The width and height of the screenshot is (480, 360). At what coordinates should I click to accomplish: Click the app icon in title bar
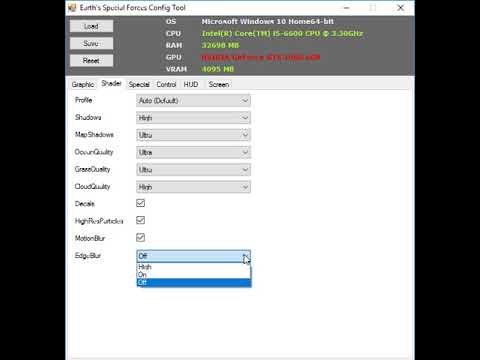(x=72, y=8)
